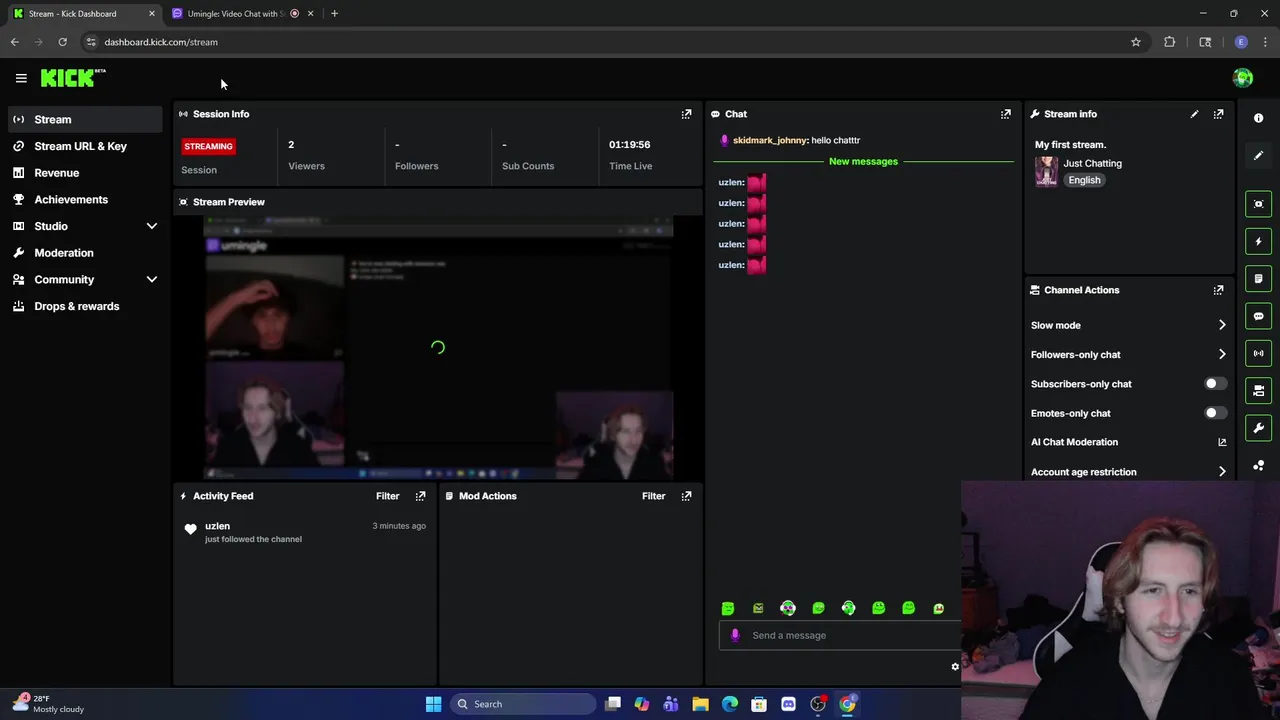Click skidmark_johnny username in chat

[x=770, y=140]
